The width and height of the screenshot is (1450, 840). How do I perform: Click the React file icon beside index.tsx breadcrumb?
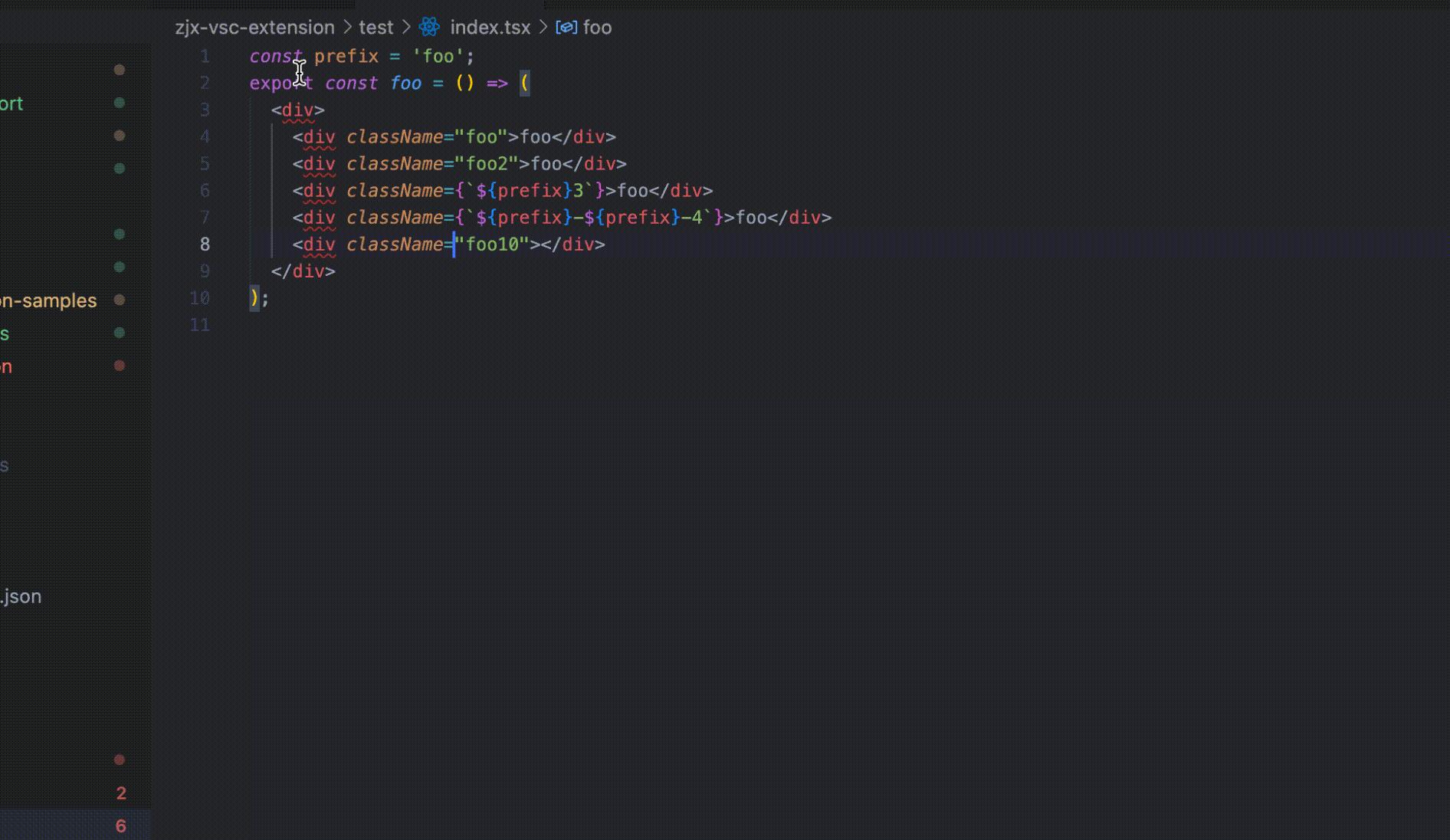coord(429,28)
